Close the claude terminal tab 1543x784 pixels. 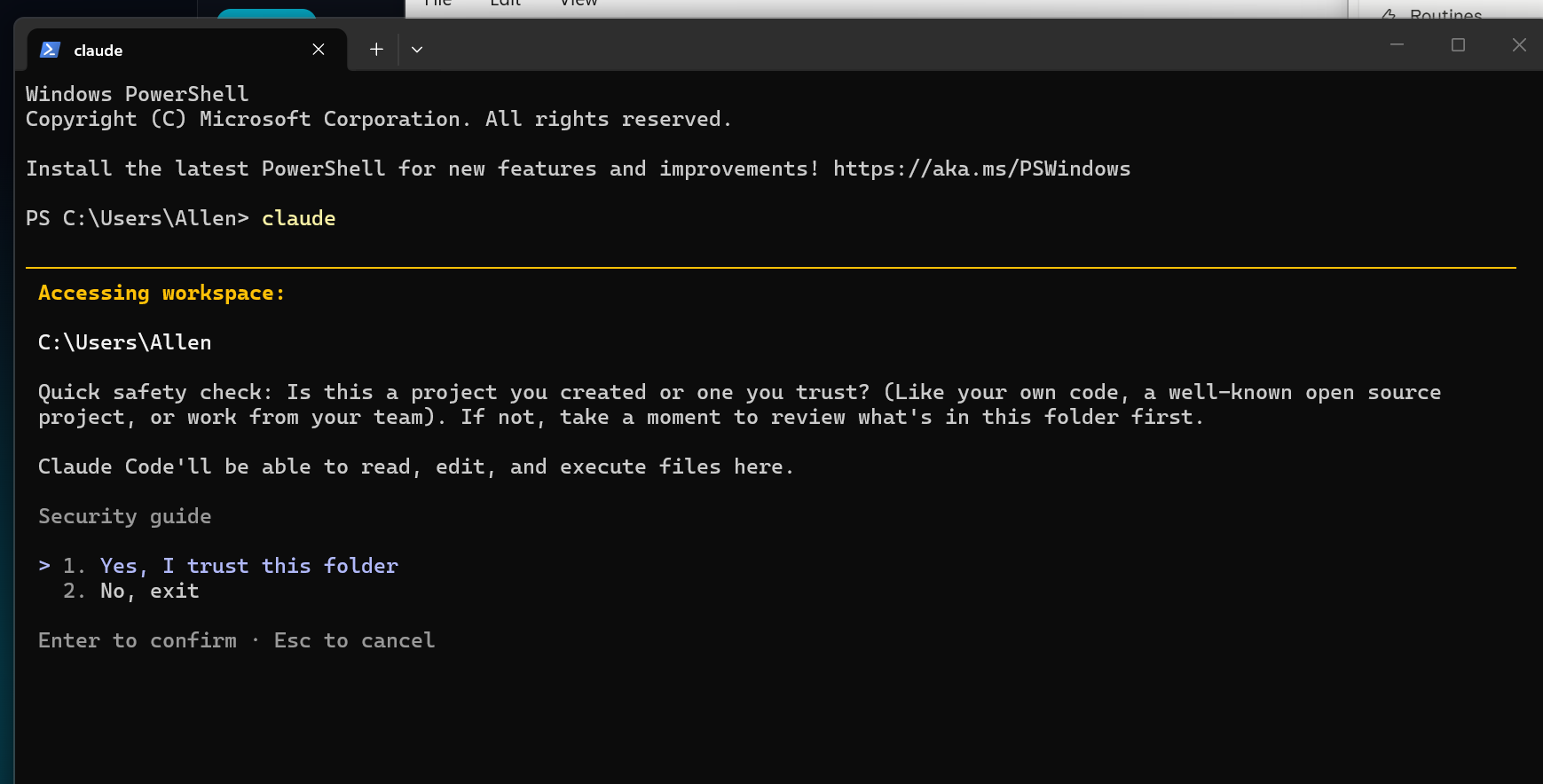tap(319, 50)
